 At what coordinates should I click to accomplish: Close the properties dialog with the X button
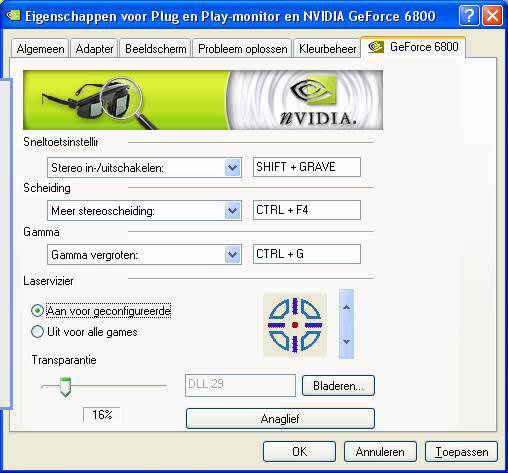click(x=492, y=15)
